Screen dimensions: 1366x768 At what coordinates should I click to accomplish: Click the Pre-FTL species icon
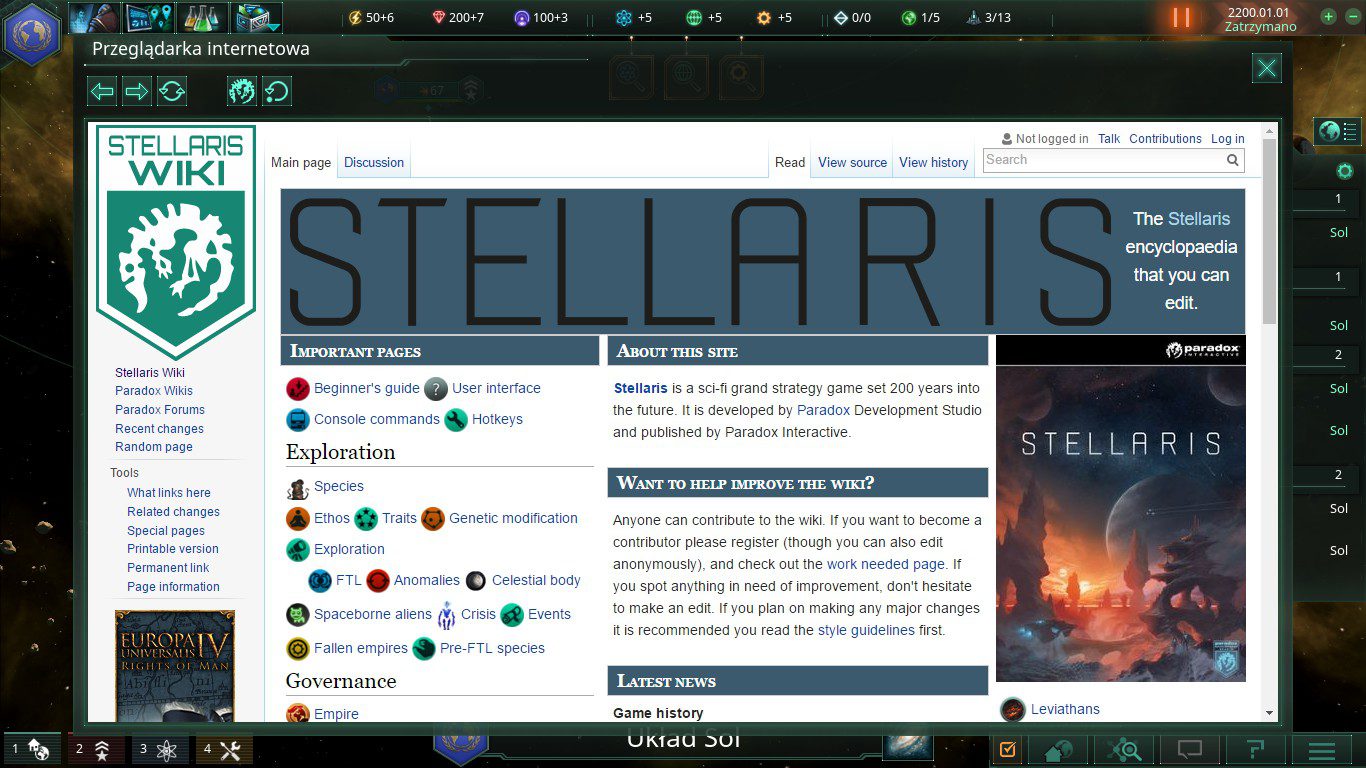tap(424, 649)
